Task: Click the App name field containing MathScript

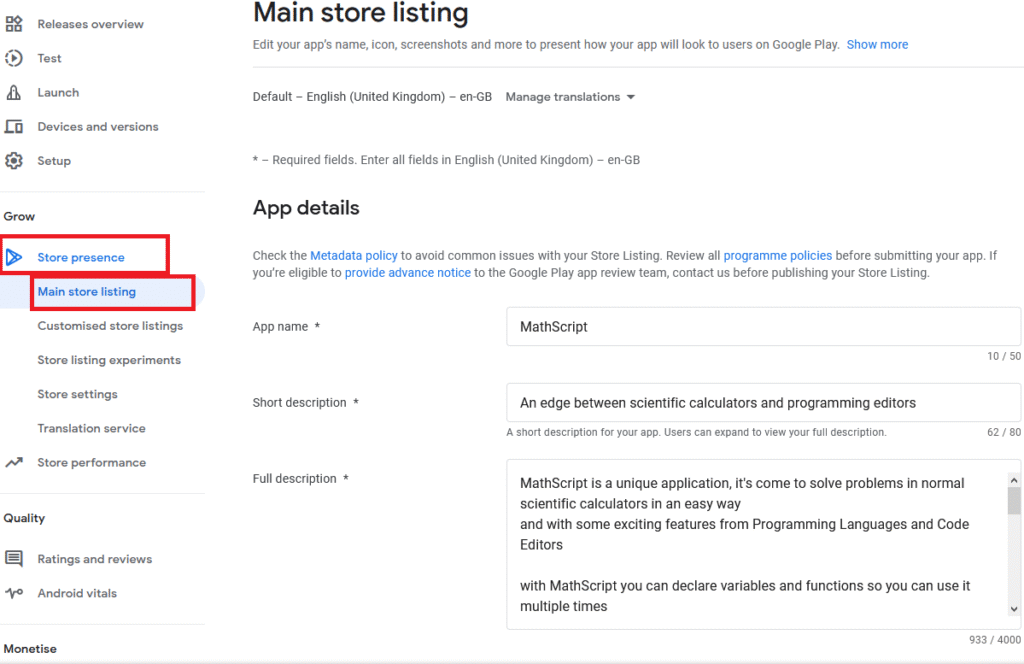Action: point(763,326)
